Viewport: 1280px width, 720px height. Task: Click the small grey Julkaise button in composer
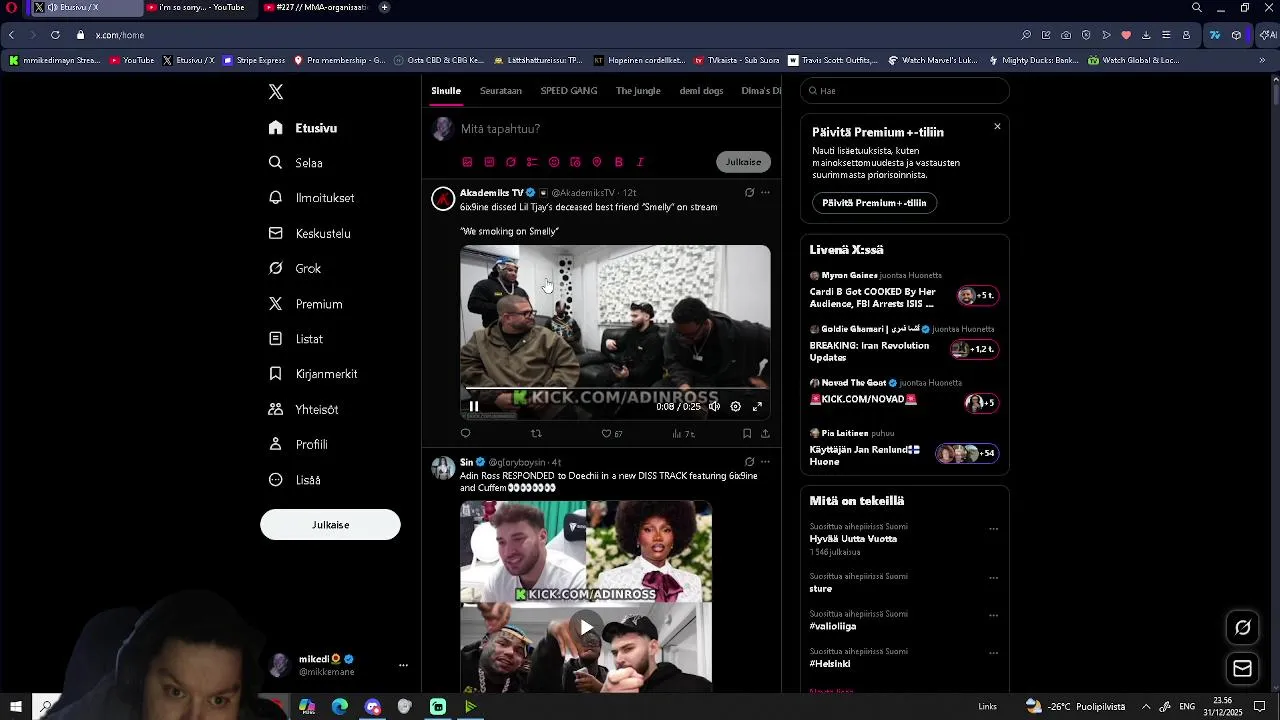(743, 162)
